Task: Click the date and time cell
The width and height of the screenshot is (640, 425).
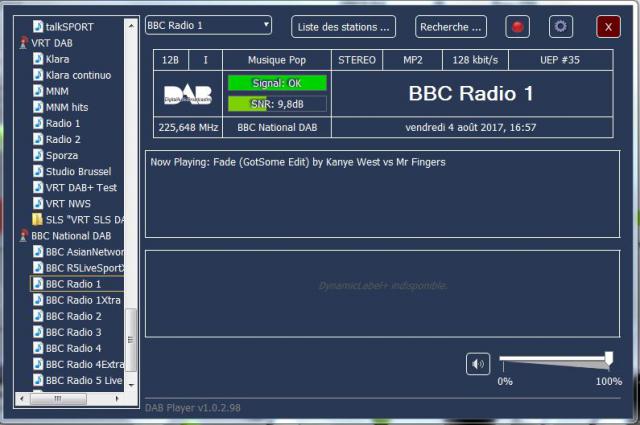Action: point(471,127)
